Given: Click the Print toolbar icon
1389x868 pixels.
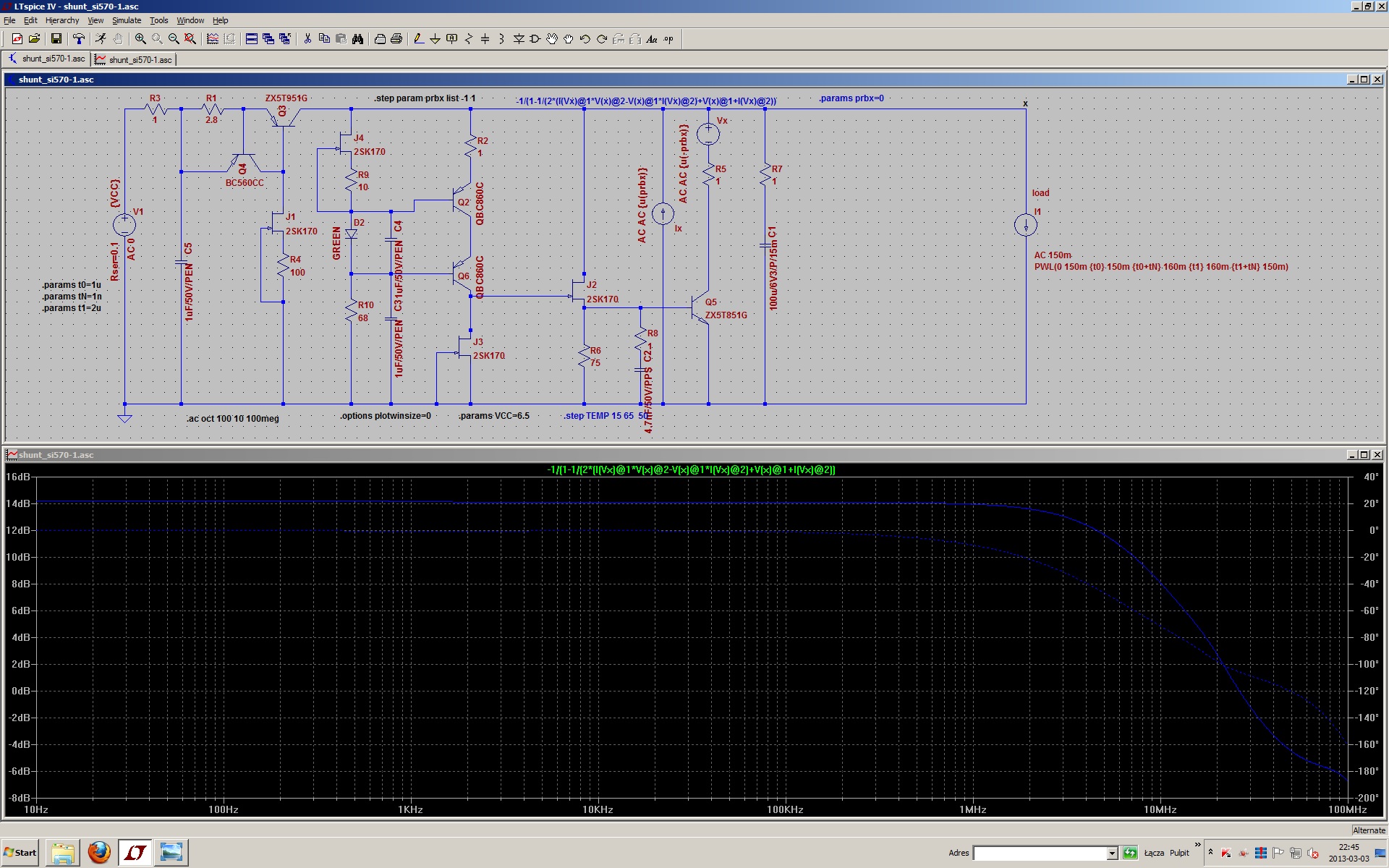Looking at the screenshot, I should pyautogui.click(x=396, y=39).
